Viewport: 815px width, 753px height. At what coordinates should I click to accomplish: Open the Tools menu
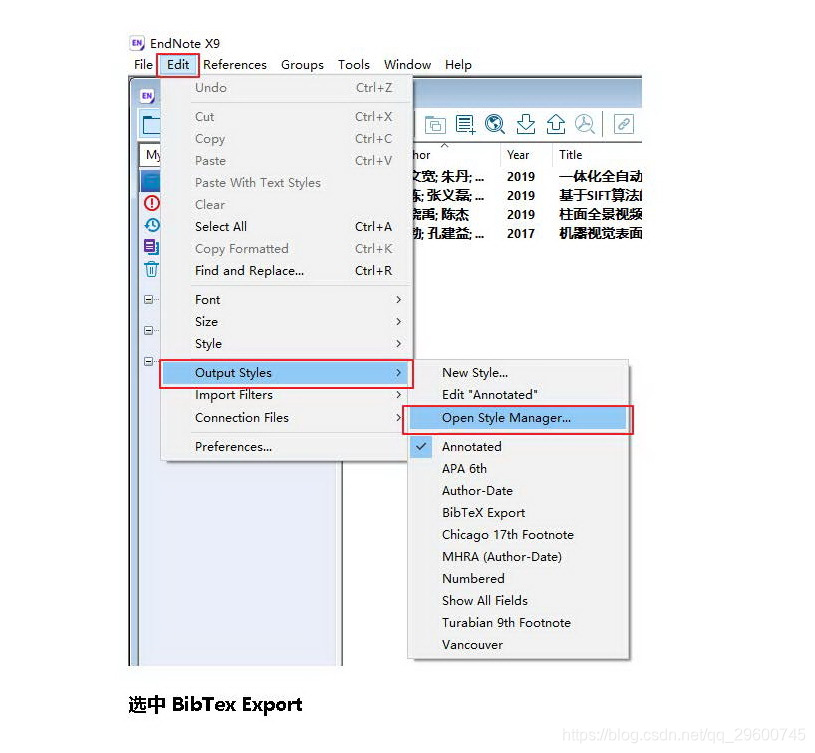353,65
